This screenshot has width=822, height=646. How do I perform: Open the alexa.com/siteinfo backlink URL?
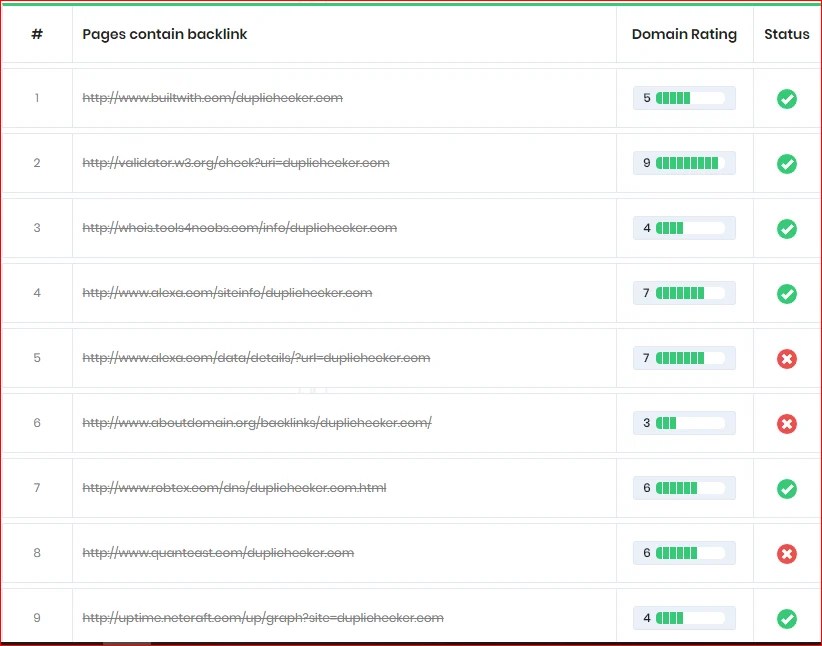(x=227, y=293)
